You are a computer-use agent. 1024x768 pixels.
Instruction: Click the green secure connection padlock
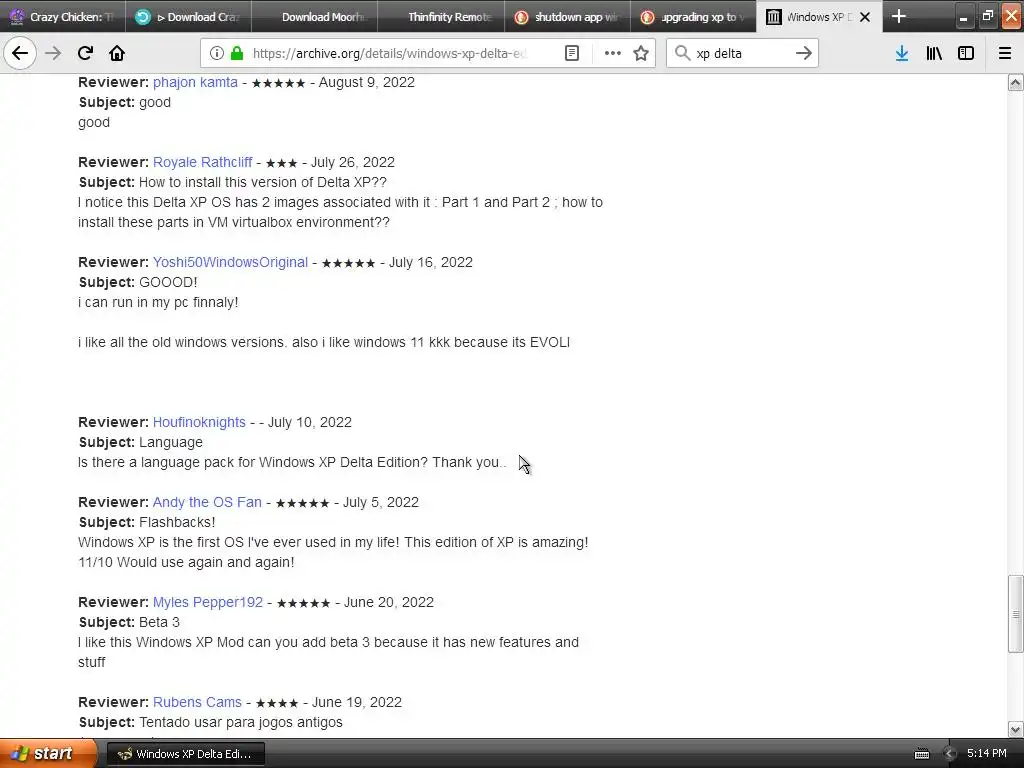pyautogui.click(x=236, y=53)
